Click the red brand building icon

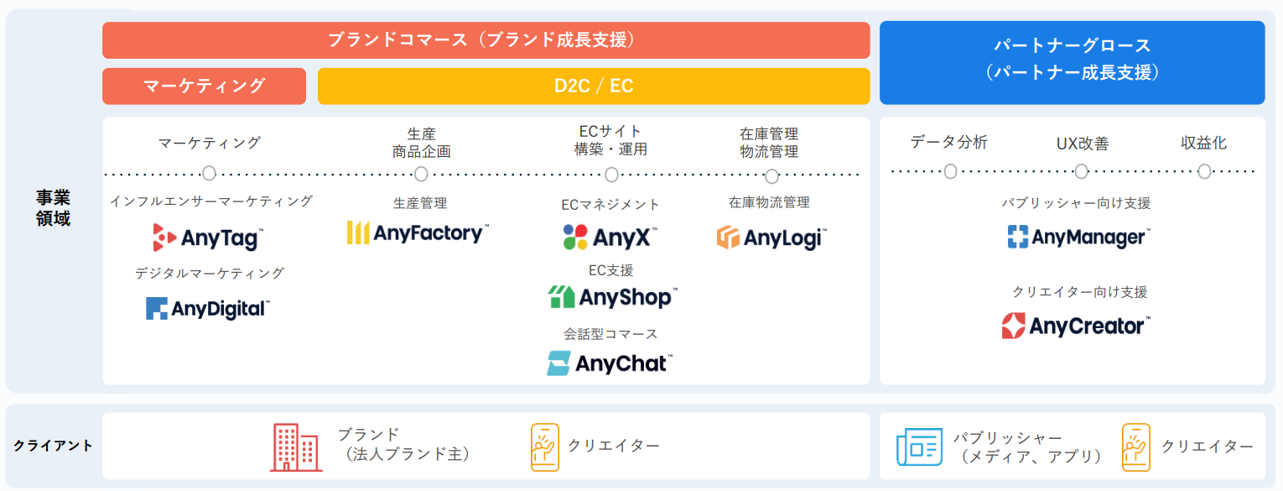296,447
